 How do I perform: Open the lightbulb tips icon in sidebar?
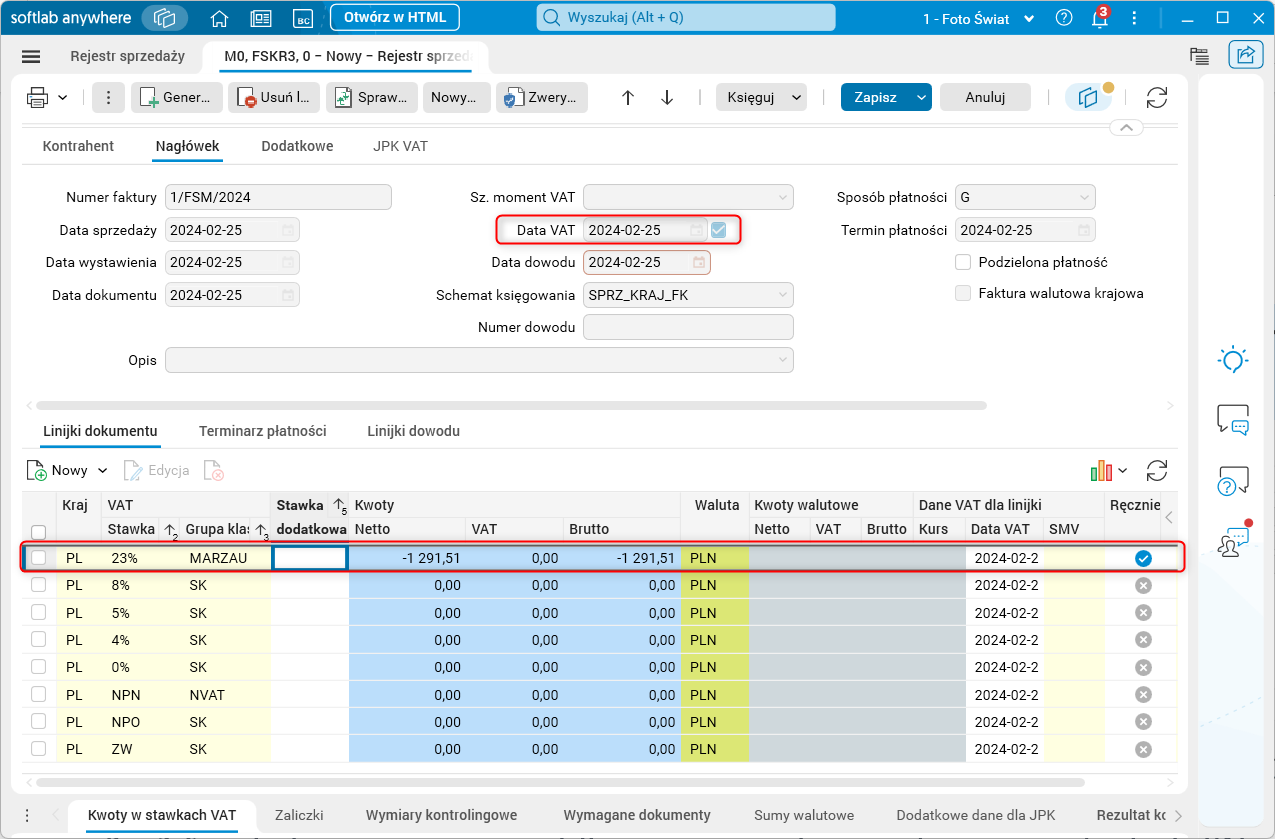click(x=1232, y=359)
